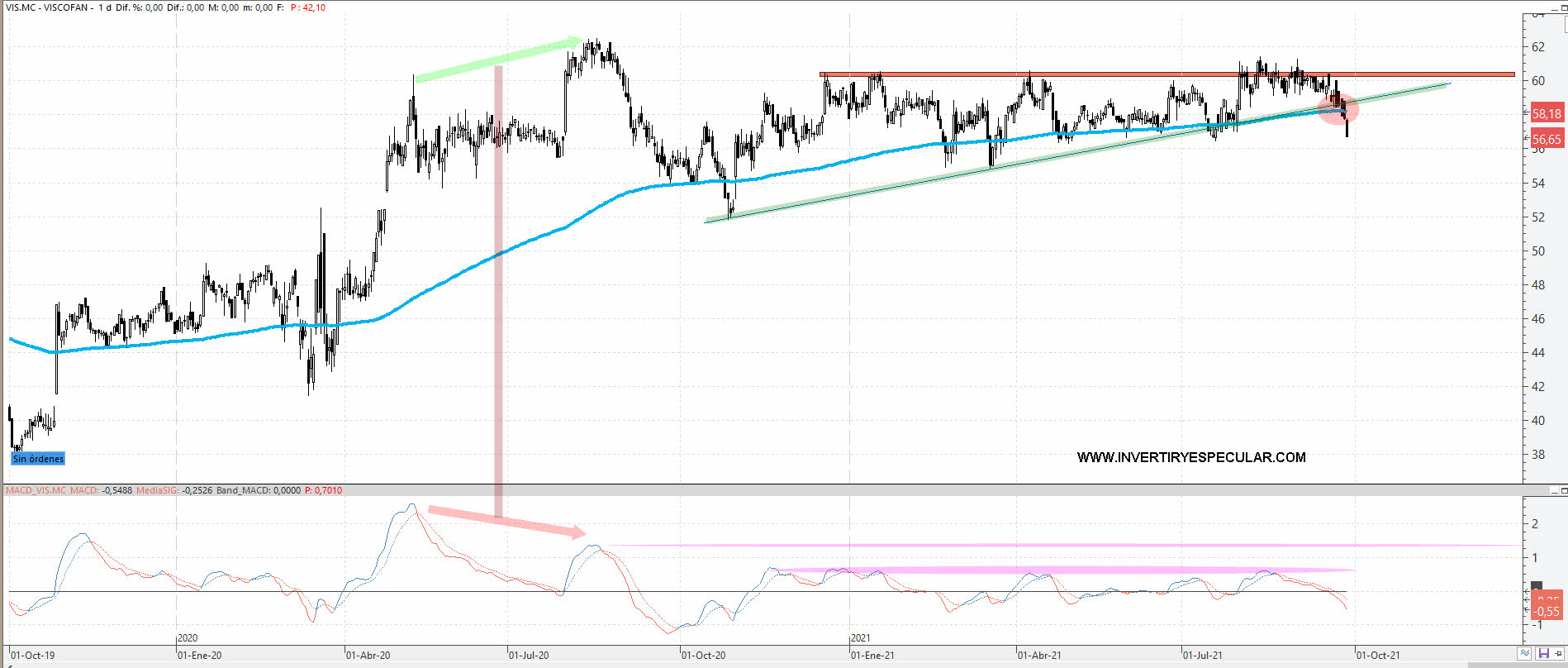
Task: Click the 01-Ene-21 date on time axis
Action: coord(872,655)
